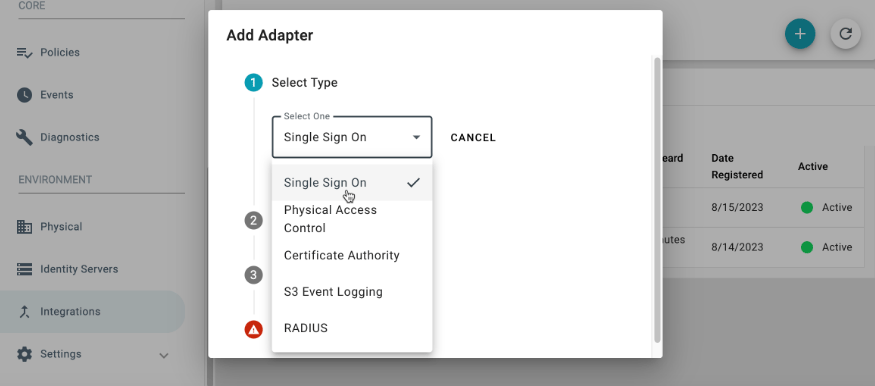Viewport: 875px width, 386px height.
Task: Open Diagnostics in sidebar
Action: [70, 137]
